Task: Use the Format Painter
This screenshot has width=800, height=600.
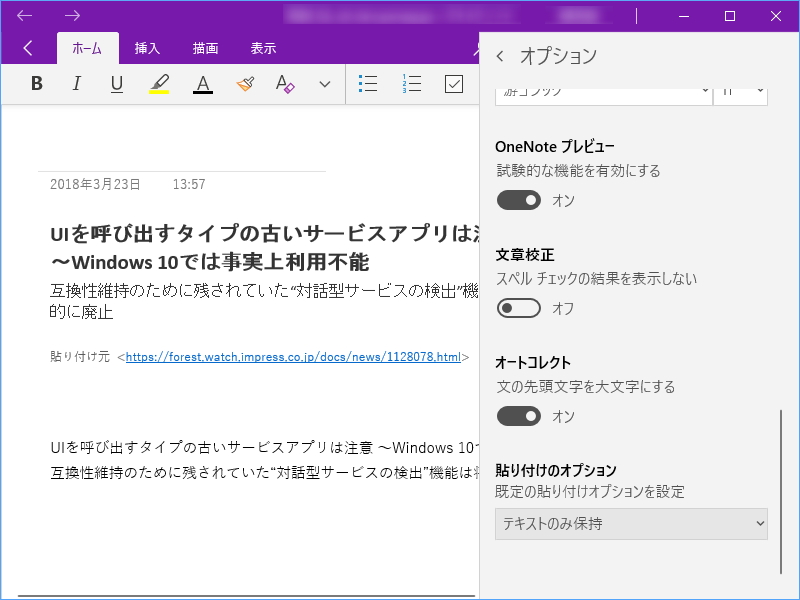Action: 245,84
